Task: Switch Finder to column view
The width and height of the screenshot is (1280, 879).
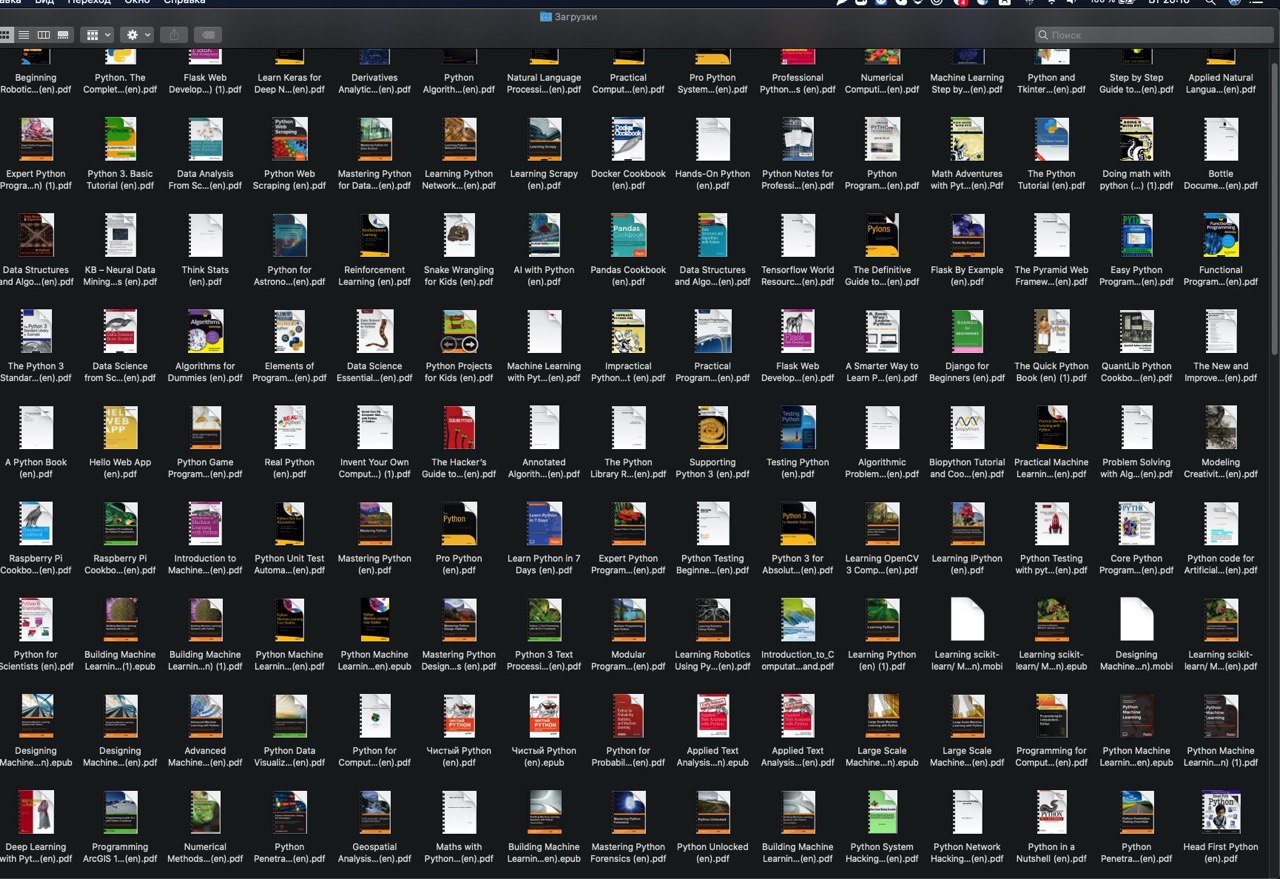Action: pyautogui.click(x=44, y=35)
